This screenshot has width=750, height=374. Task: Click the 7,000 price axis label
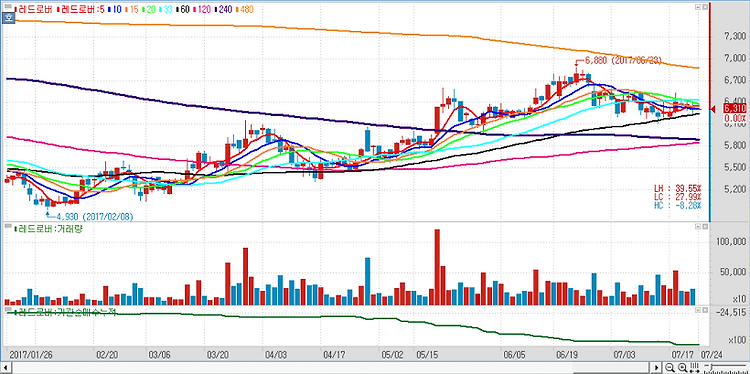tap(734, 58)
